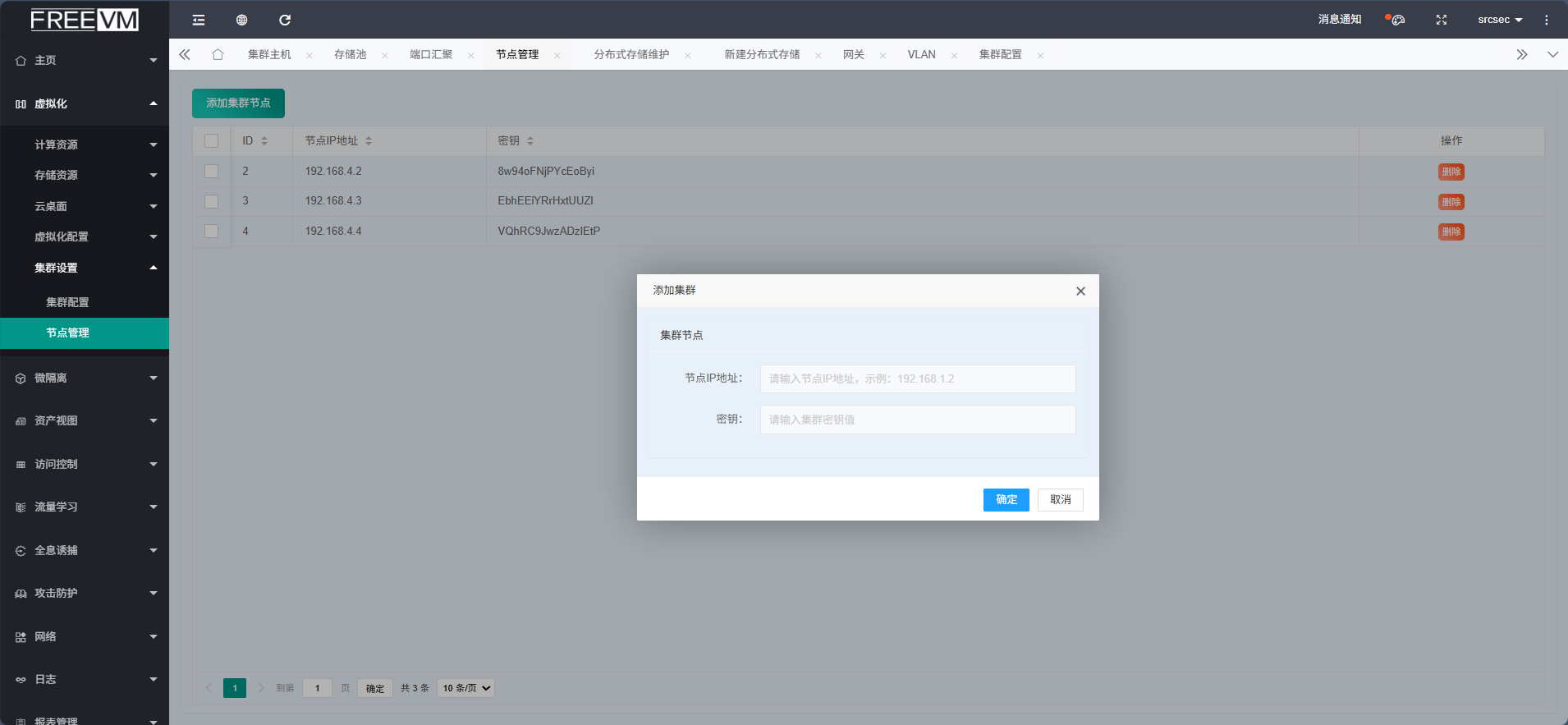Image resolution: width=1568 pixels, height=725 pixels.
Task: Click the globe icon in the top bar
Action: click(241, 20)
